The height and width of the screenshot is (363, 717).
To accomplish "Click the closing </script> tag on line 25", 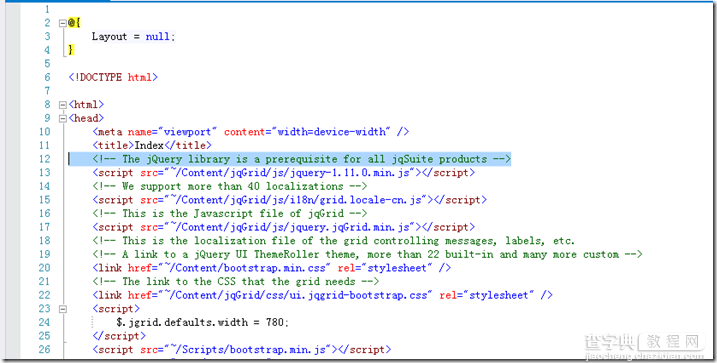I will (x=119, y=336).
